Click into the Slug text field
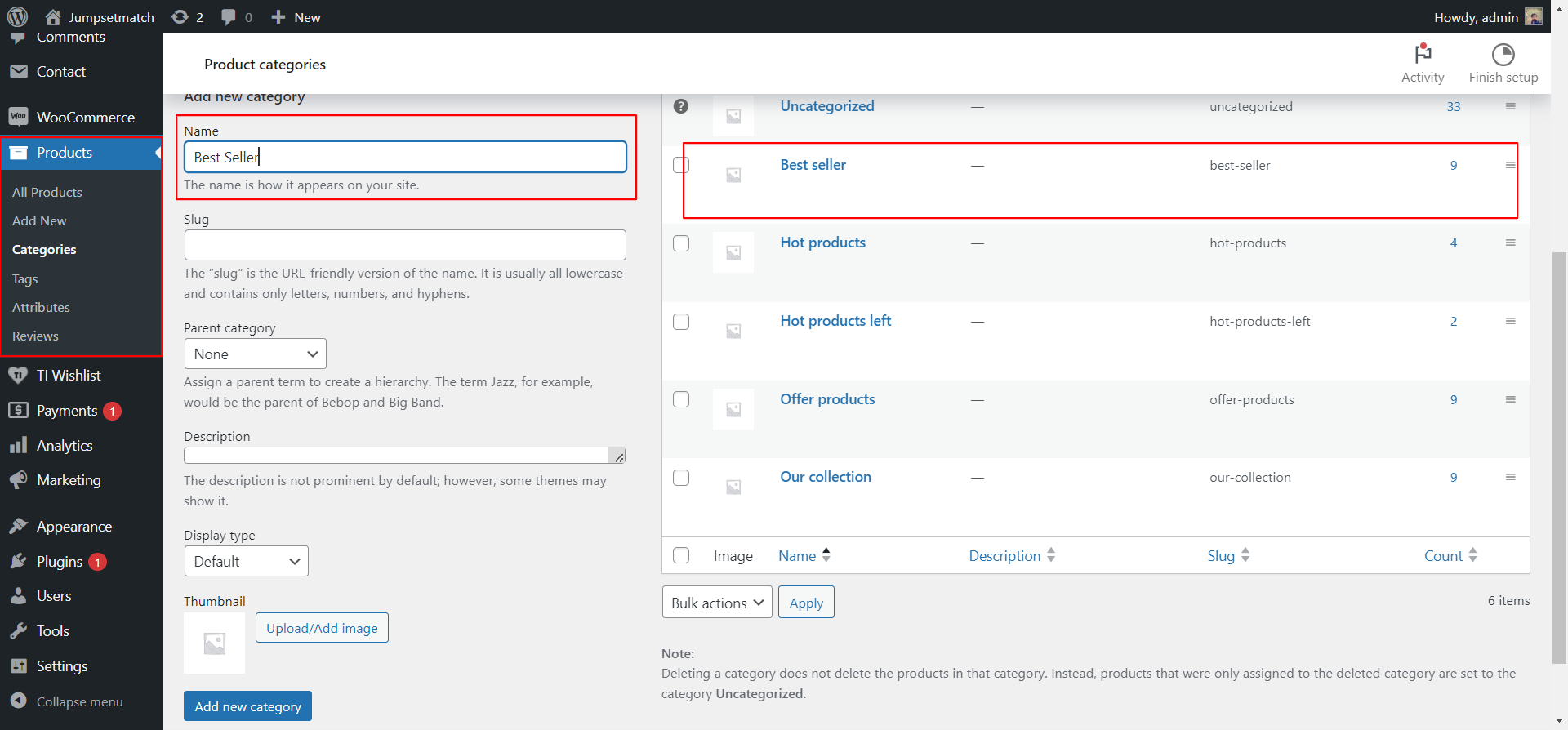The image size is (1568, 730). (x=405, y=245)
